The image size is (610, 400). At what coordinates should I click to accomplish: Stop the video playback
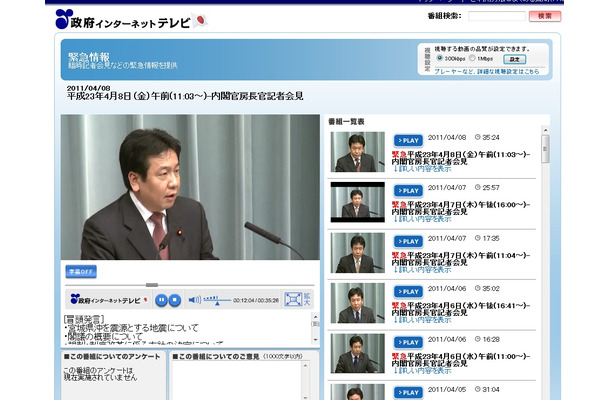pyautogui.click(x=175, y=300)
